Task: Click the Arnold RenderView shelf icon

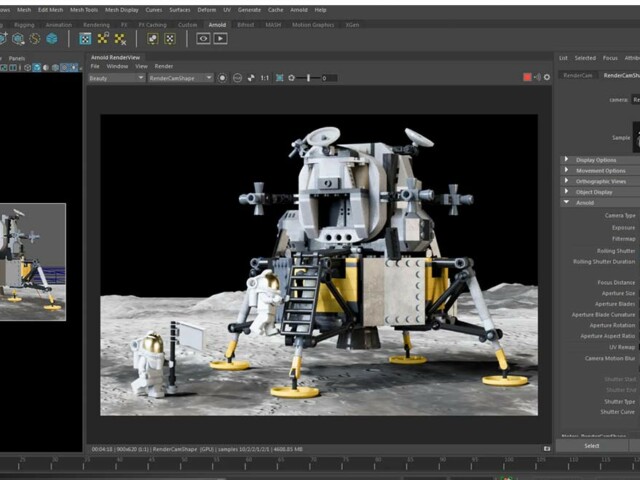Action: click(203, 38)
